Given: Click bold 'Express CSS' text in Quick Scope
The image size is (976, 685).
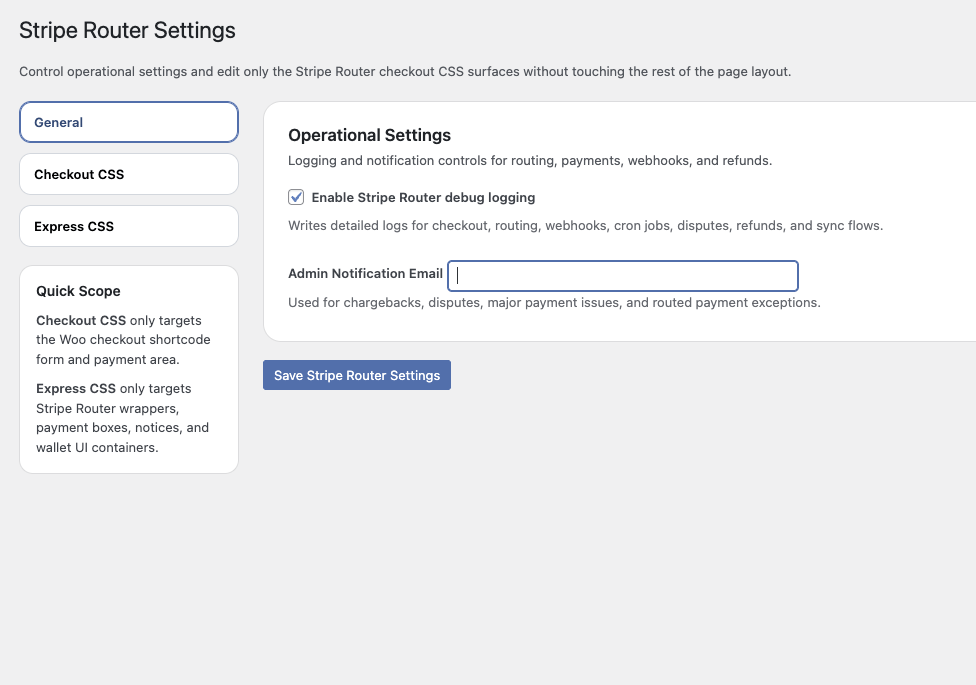Looking at the screenshot, I should (76, 388).
